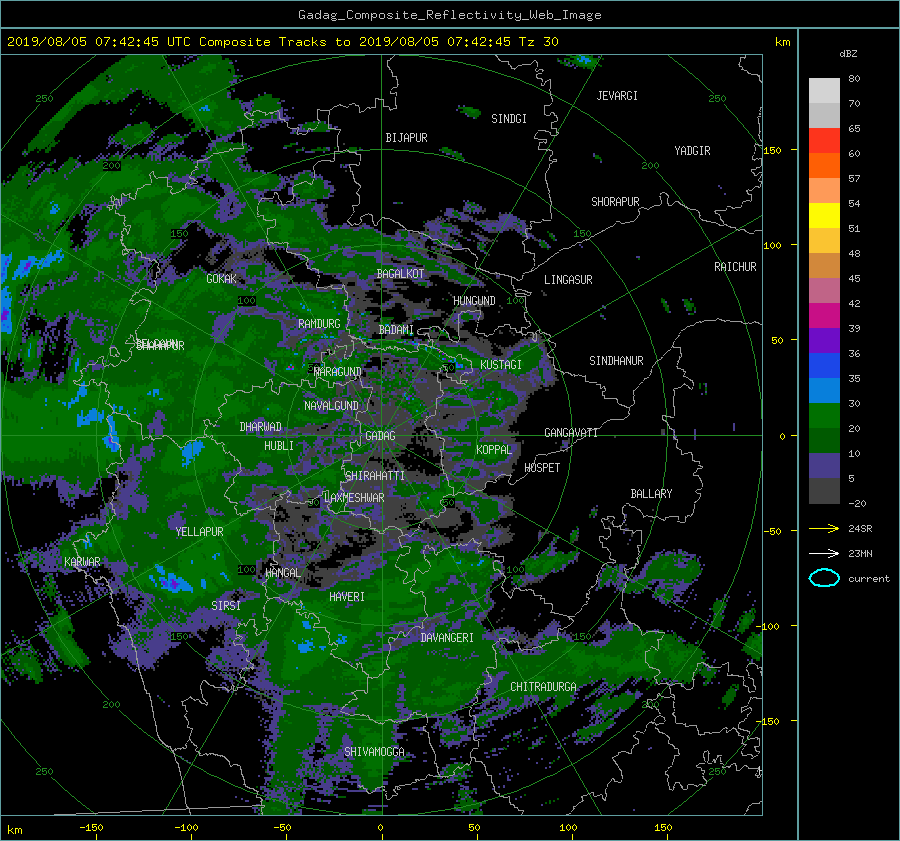Click the YELLAPUR city label
The height and width of the screenshot is (841, 900).
coord(199,532)
